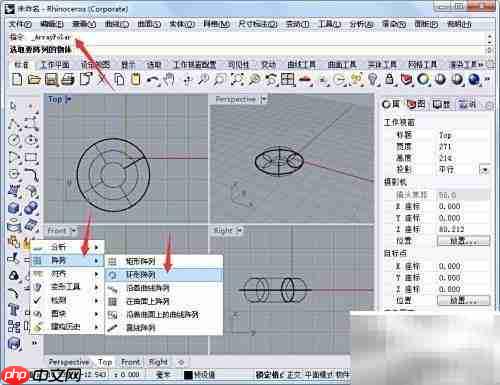This screenshot has height=385, width=500.
Task: Switch to the 曲线工具 toolbar tab
Action: pyautogui.click(x=302, y=64)
